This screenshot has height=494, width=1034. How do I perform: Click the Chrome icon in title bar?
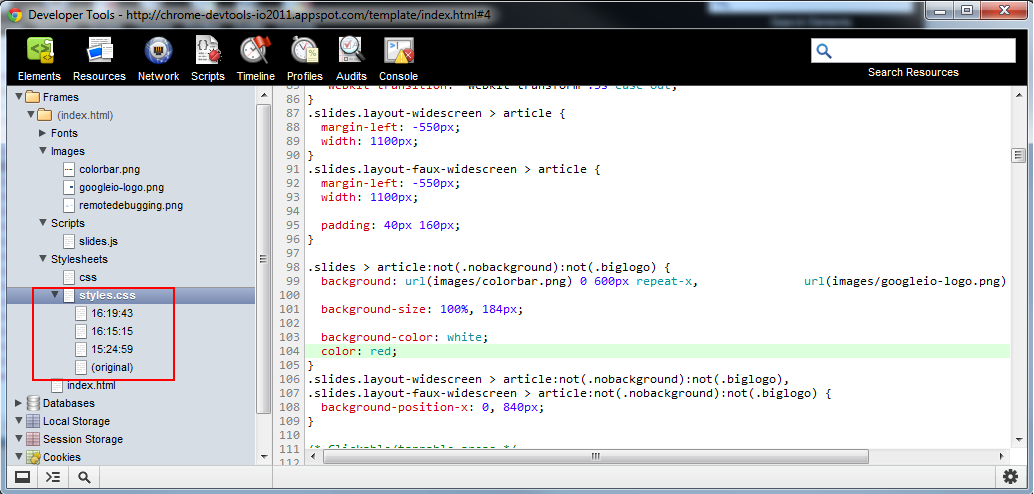coord(13,14)
